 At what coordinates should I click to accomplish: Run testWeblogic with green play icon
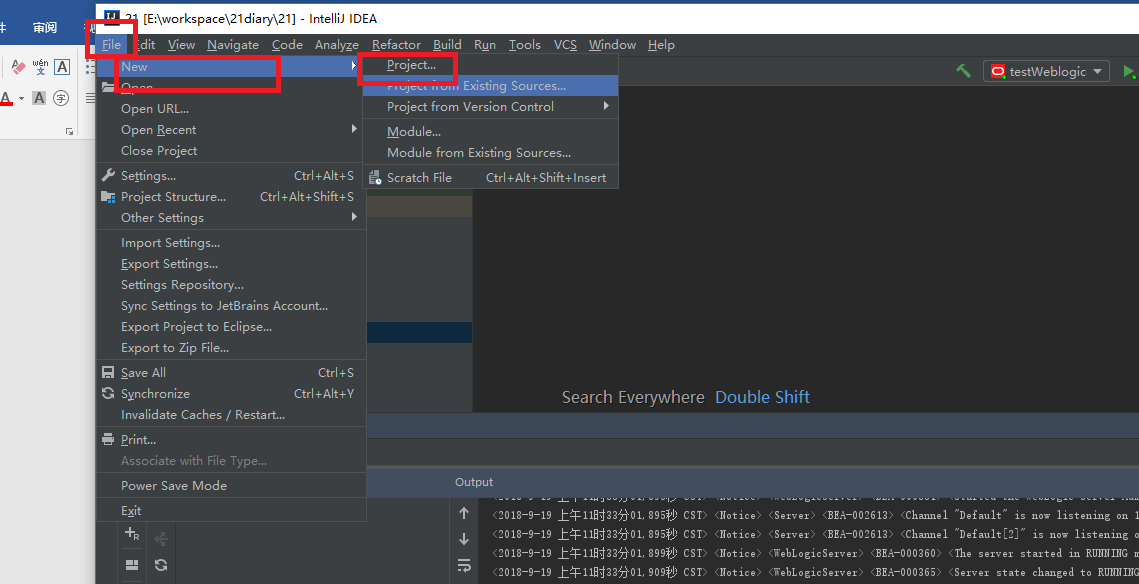pyautogui.click(x=1130, y=71)
